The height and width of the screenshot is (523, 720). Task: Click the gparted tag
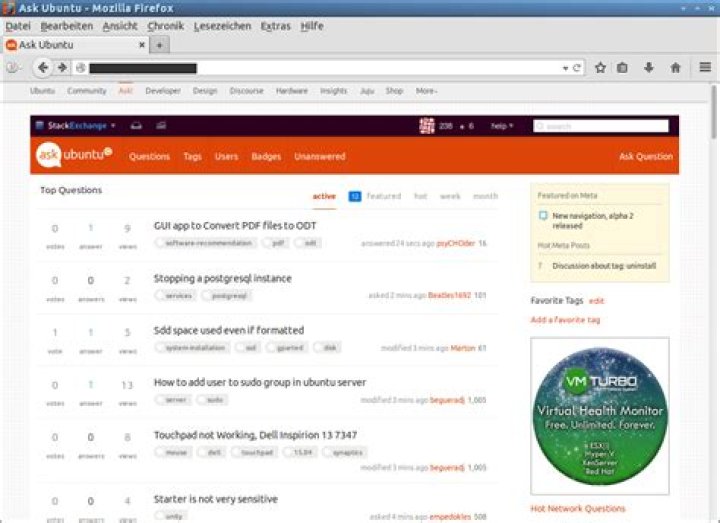(287, 348)
